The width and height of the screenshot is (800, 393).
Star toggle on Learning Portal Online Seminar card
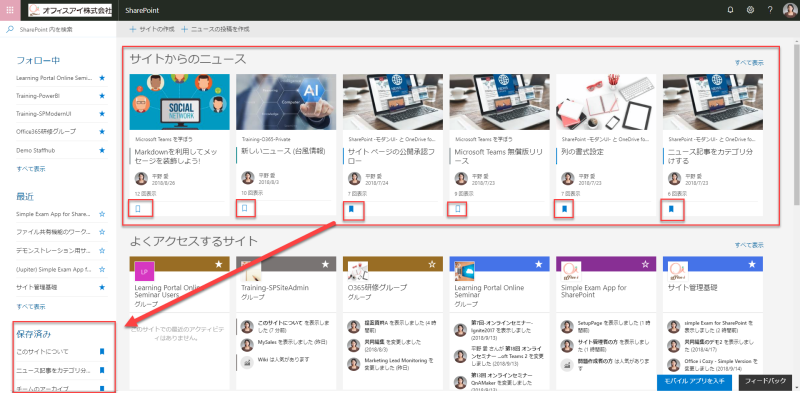539,264
